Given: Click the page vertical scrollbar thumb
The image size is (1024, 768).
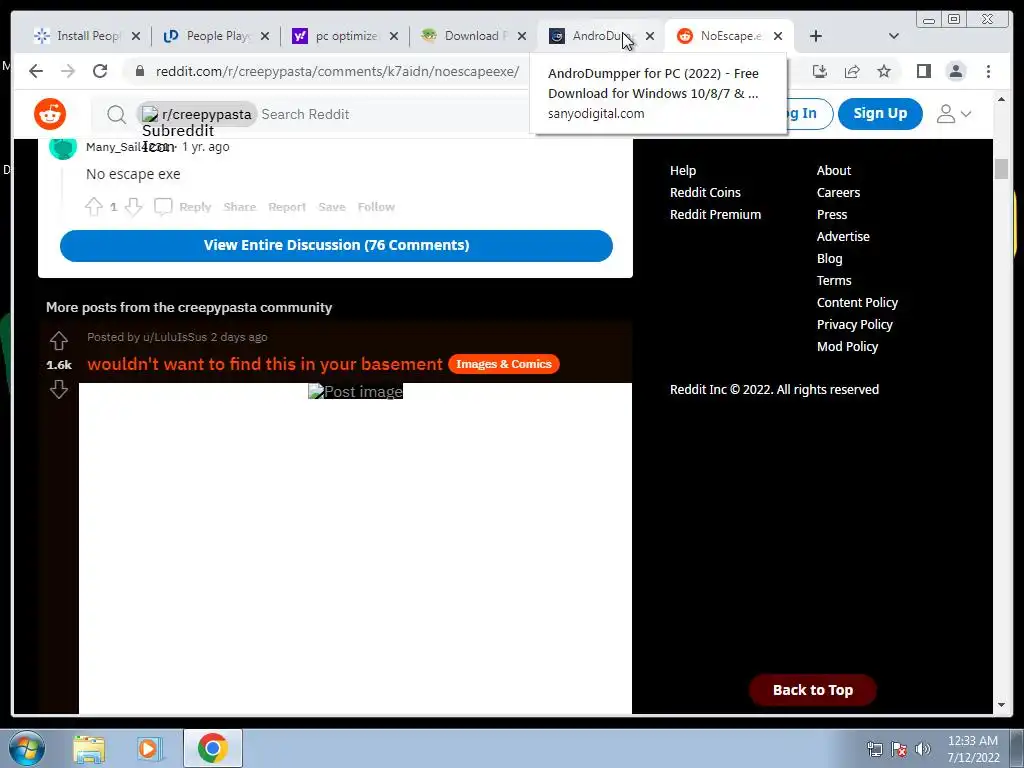Looking at the screenshot, I should pyautogui.click(x=1001, y=168).
